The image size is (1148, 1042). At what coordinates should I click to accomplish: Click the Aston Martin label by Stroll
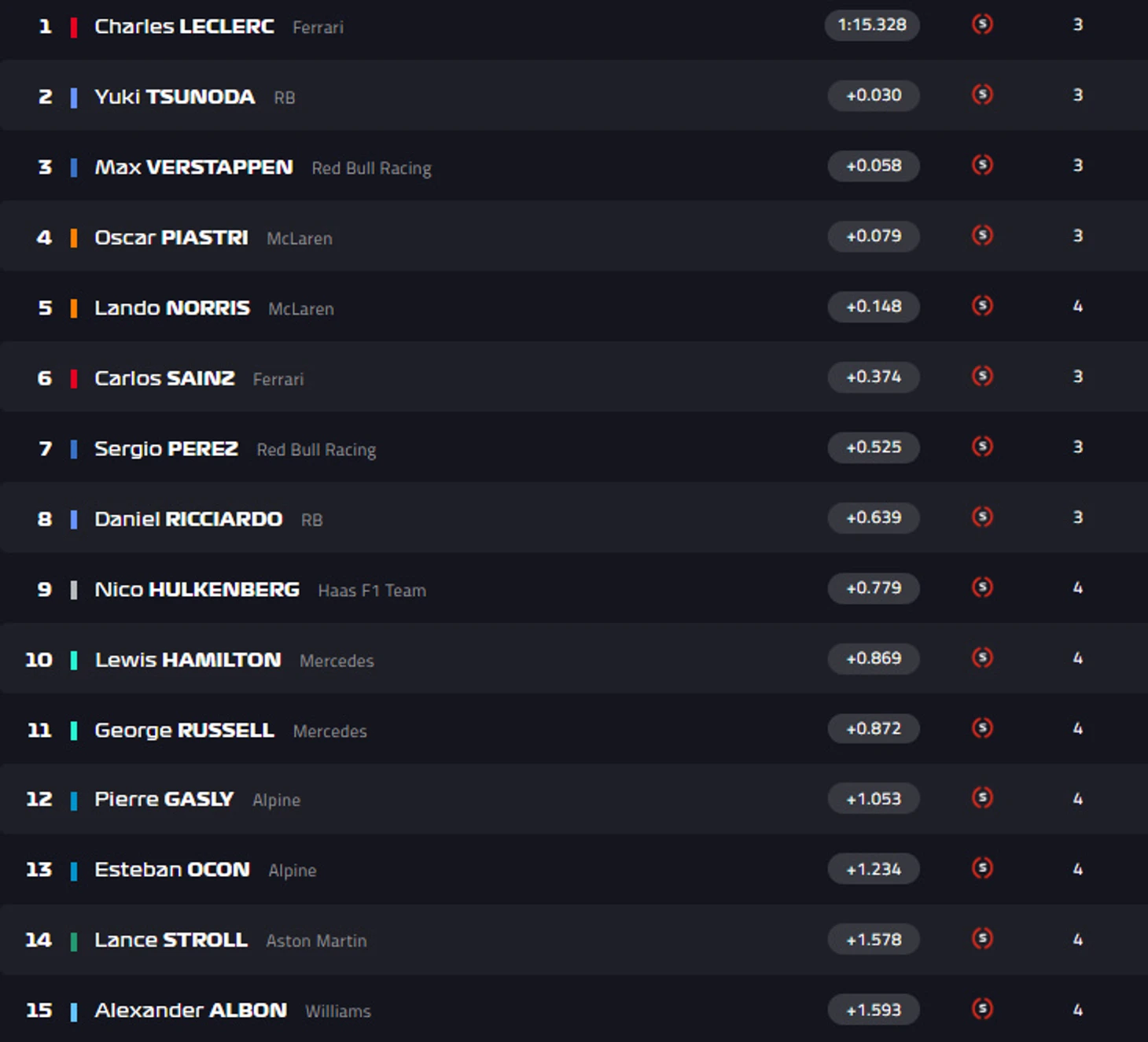[316, 941]
